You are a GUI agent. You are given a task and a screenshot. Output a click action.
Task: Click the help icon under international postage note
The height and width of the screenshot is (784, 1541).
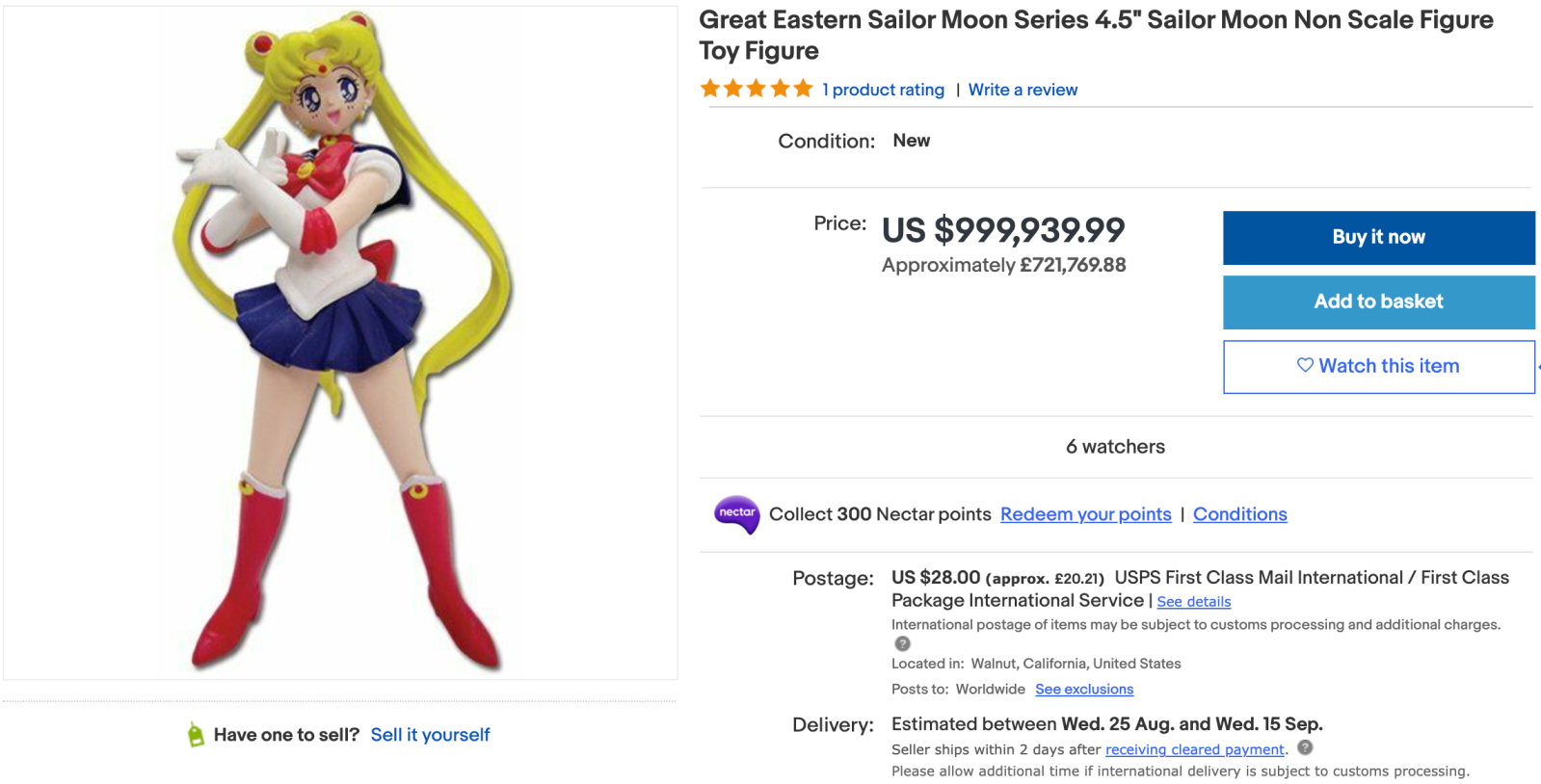pyautogui.click(x=902, y=643)
